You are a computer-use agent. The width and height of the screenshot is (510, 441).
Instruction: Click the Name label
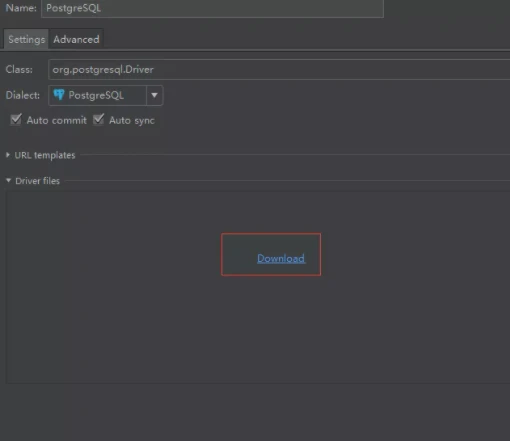pos(21,8)
